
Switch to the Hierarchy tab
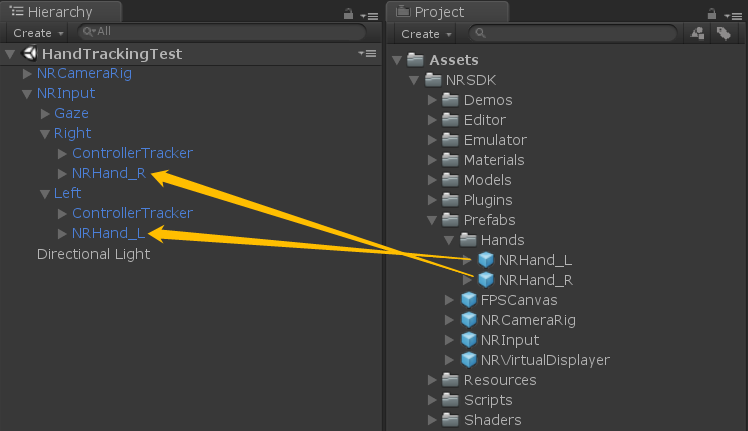click(61, 12)
